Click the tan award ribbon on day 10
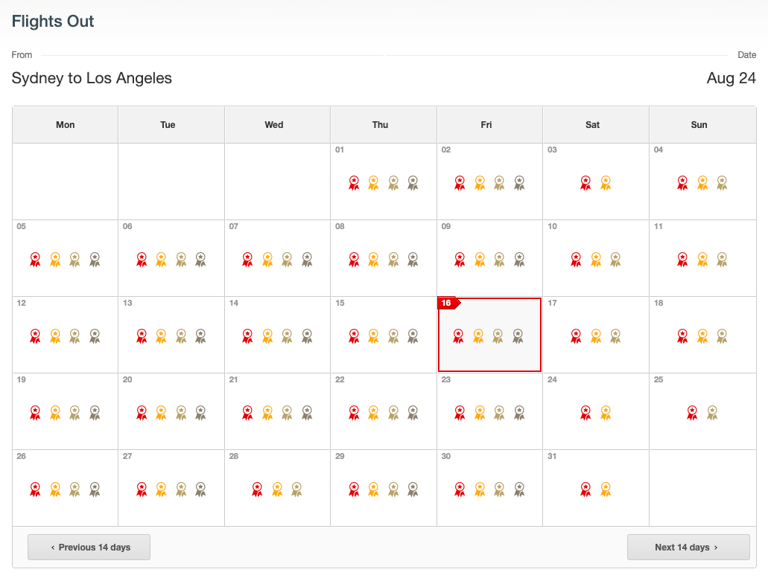 [x=615, y=259]
